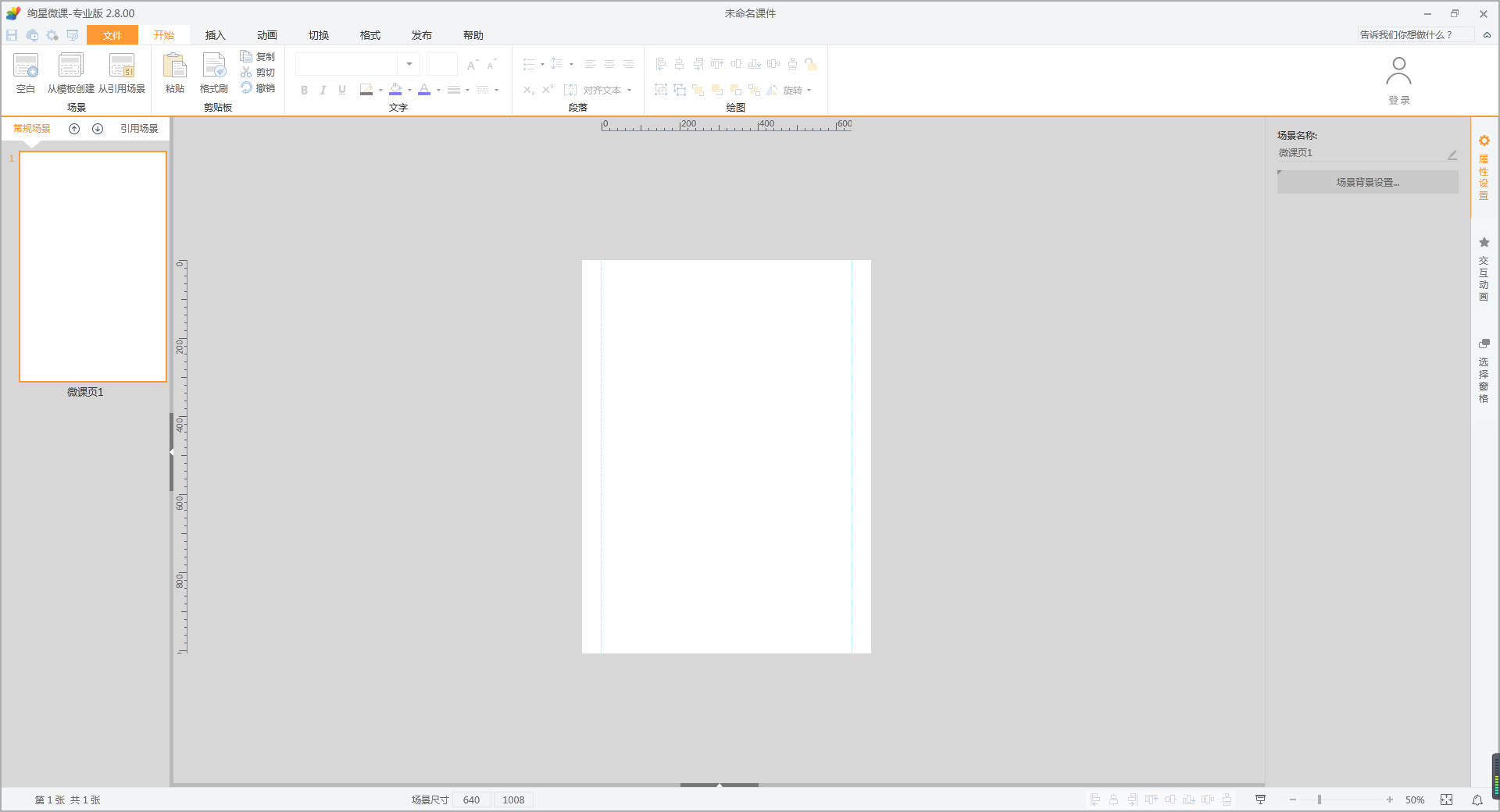Switch to the 切换 transition tab
Image resolution: width=1500 pixels, height=812 pixels.
pos(319,35)
